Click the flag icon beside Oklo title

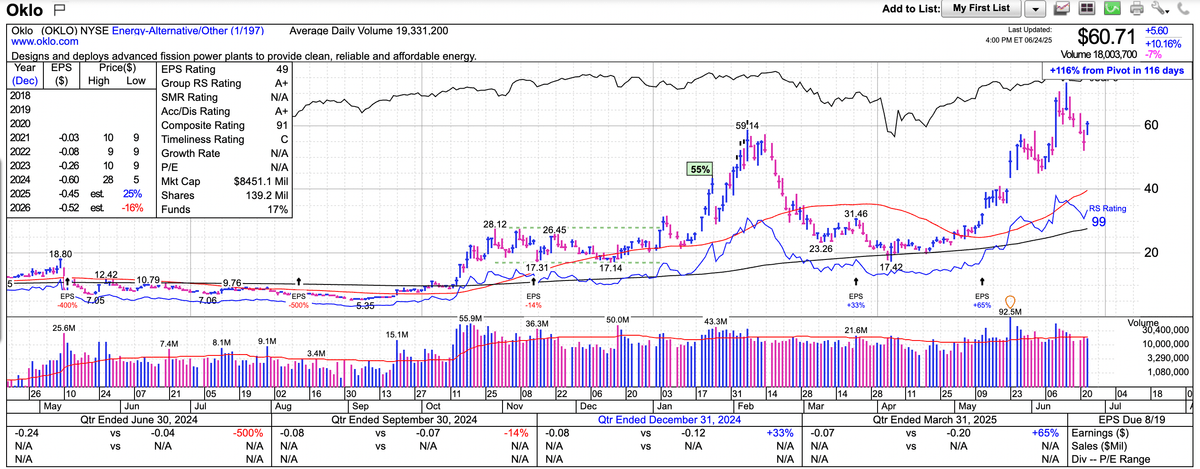coord(59,9)
